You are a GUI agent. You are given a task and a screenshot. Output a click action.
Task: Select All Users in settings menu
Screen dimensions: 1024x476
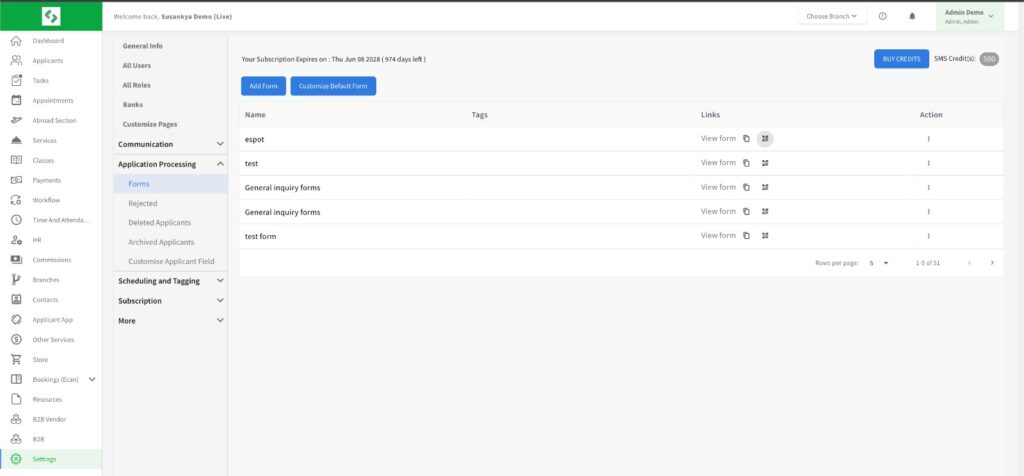coord(137,65)
